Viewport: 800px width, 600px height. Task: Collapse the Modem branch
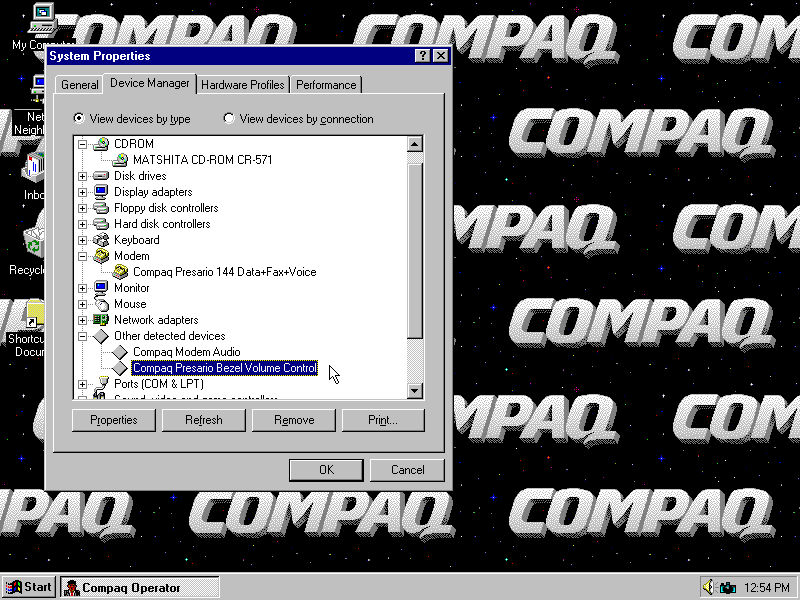click(82, 256)
